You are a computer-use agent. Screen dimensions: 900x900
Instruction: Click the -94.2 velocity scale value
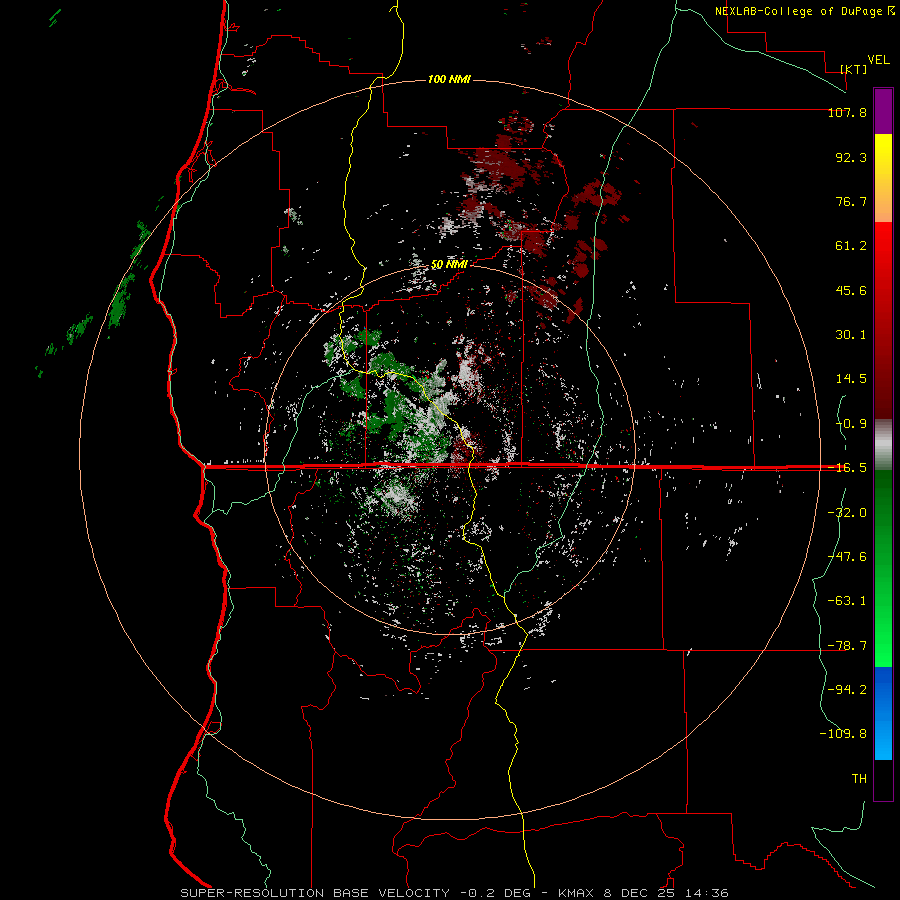click(x=847, y=690)
